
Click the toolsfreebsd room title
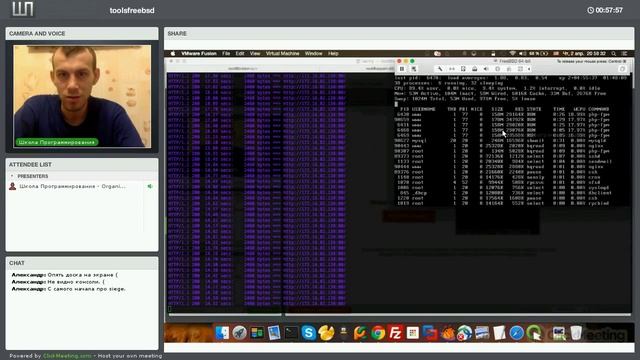coord(132,11)
